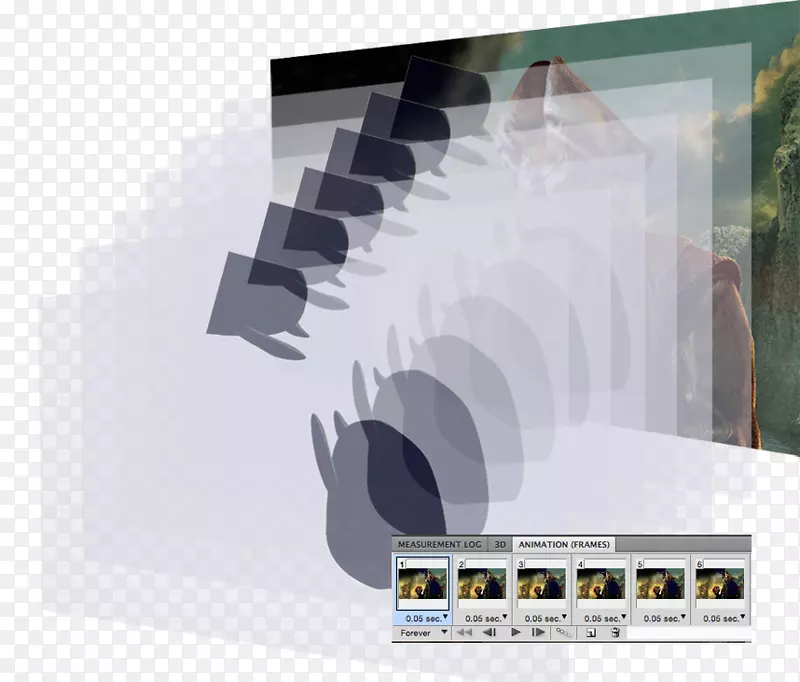Click the select first frame button
Image resolution: width=800 pixels, height=682 pixels.
tap(464, 633)
